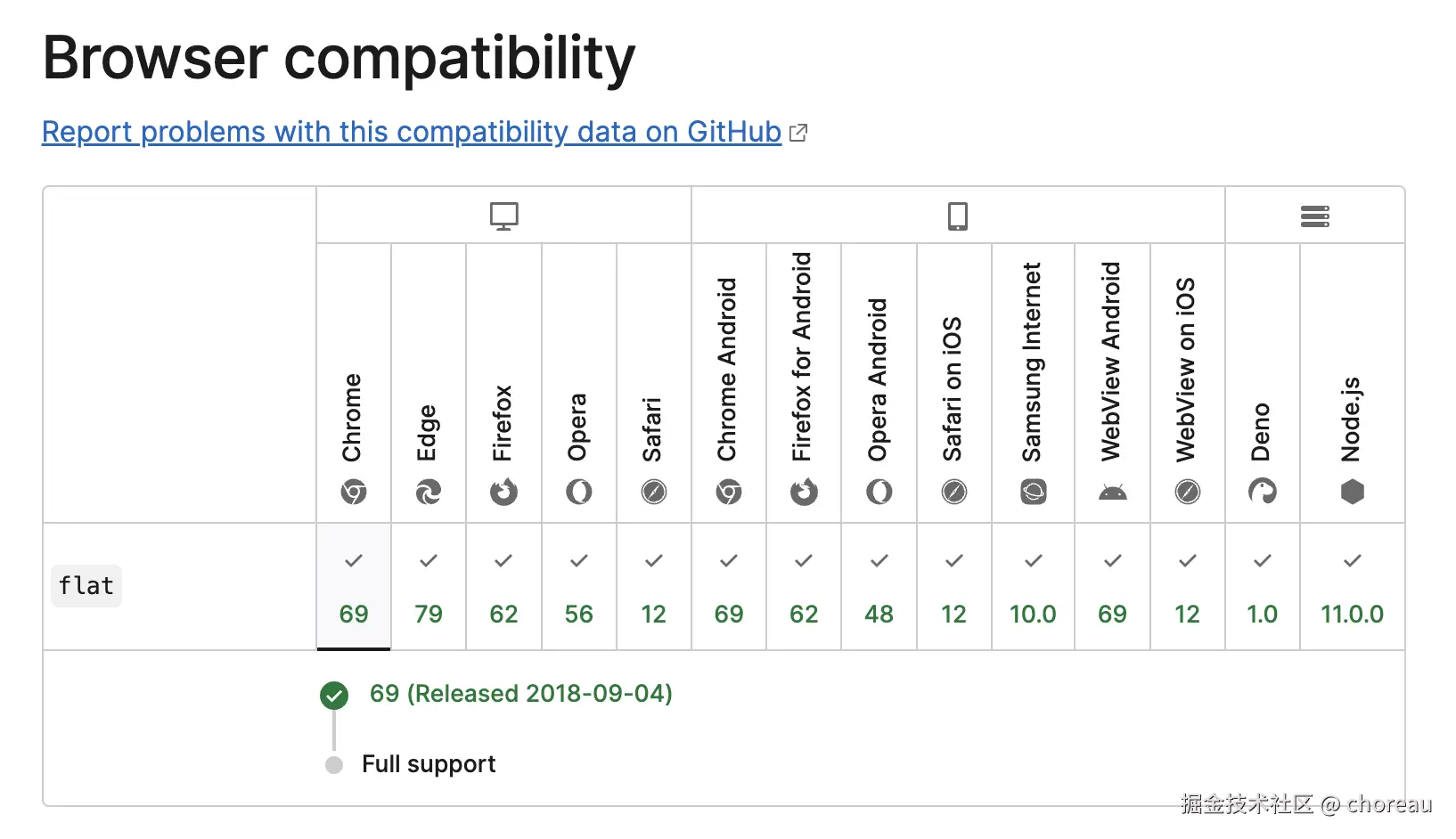
Task: Click the WebView Android robot icon
Action: [x=1112, y=492]
